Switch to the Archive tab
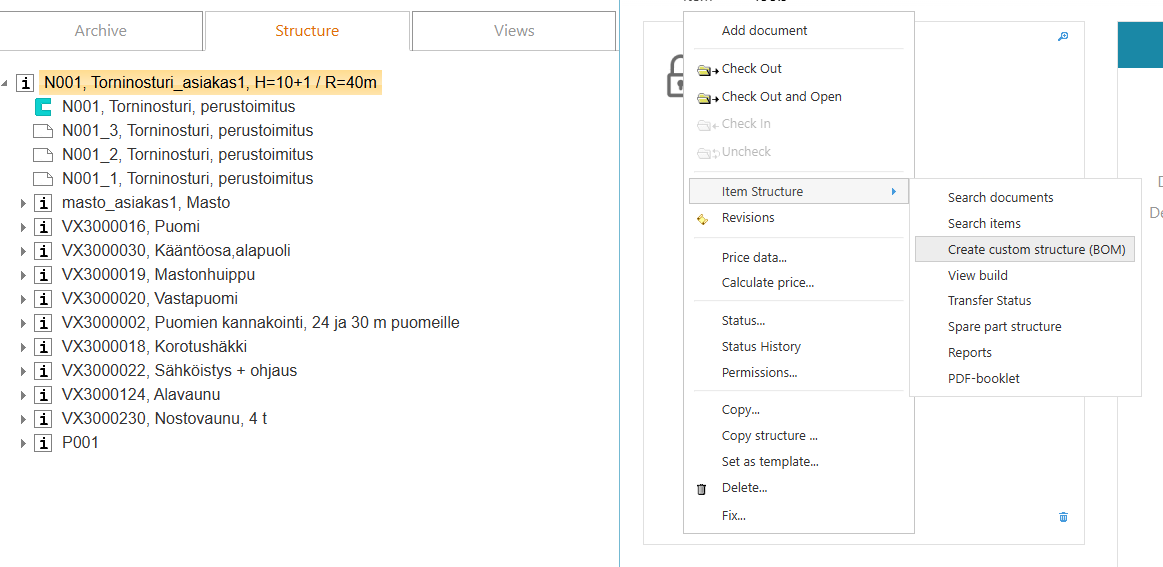 pos(101,31)
